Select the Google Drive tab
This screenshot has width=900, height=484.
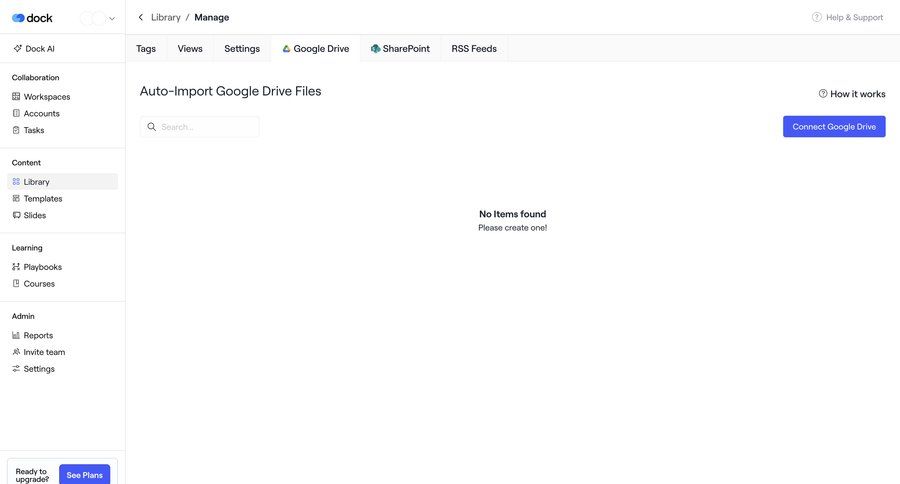316,49
